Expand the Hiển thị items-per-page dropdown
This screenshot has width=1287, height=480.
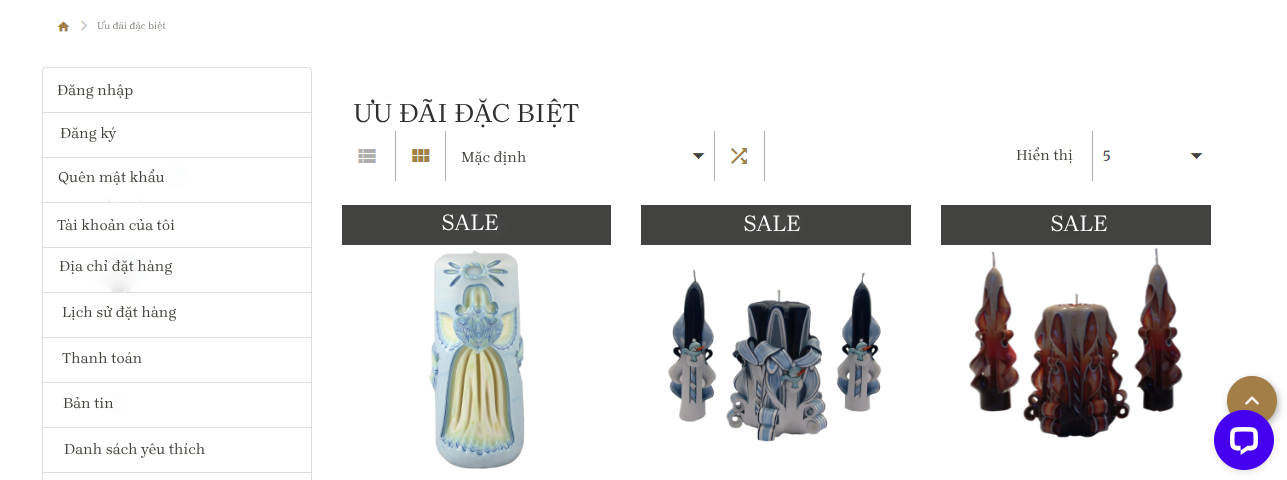[1152, 156]
